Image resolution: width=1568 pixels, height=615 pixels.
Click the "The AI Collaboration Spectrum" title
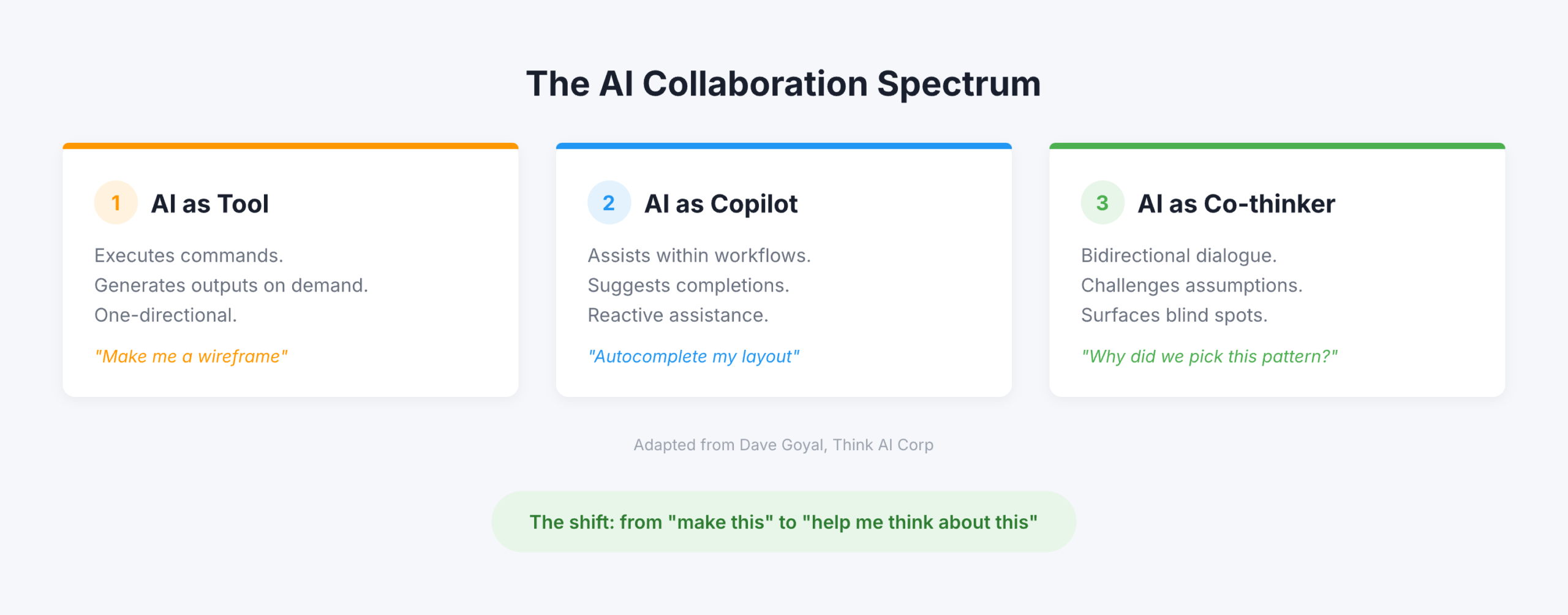click(x=783, y=84)
